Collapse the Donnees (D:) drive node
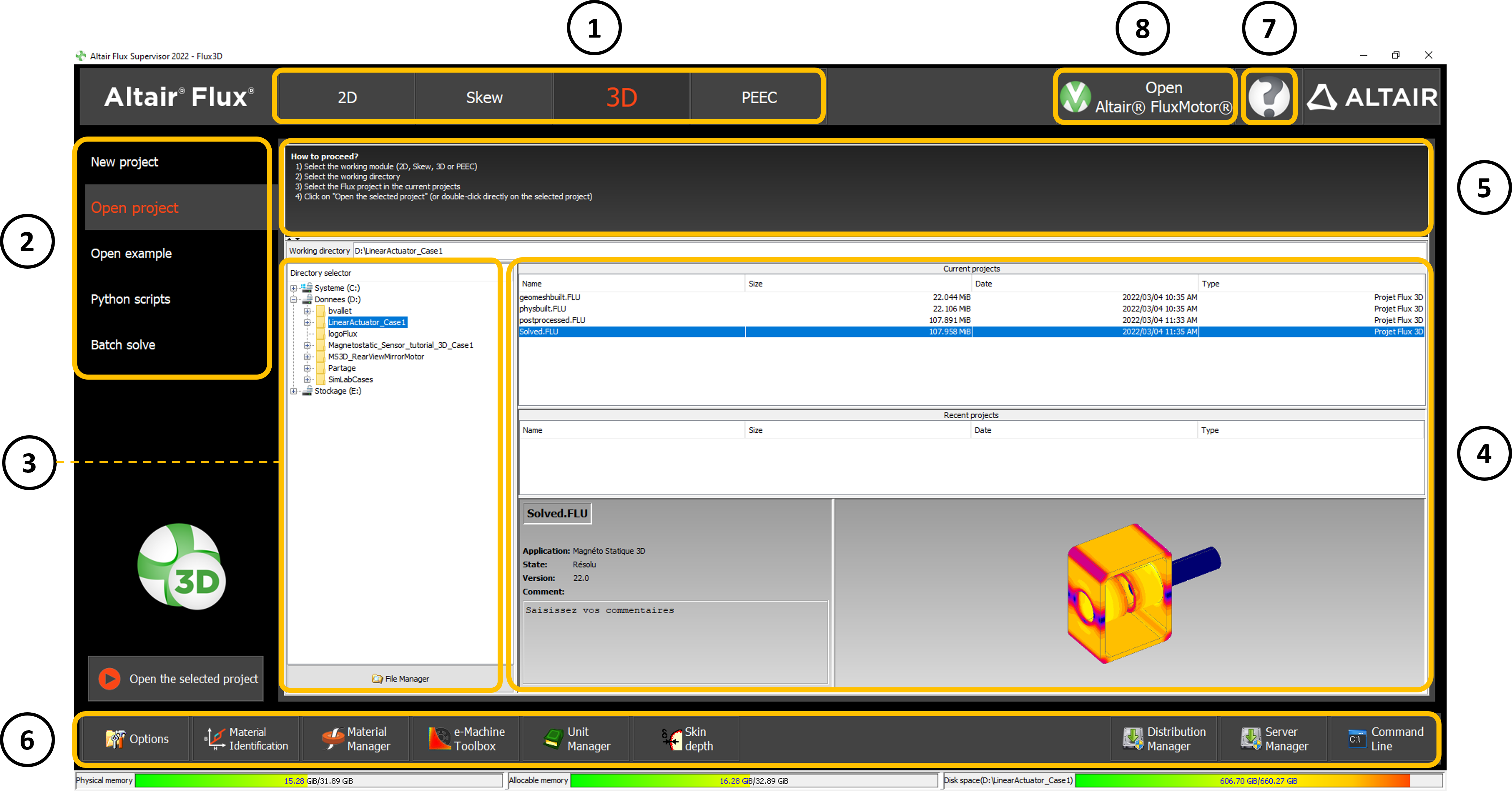 click(293, 299)
